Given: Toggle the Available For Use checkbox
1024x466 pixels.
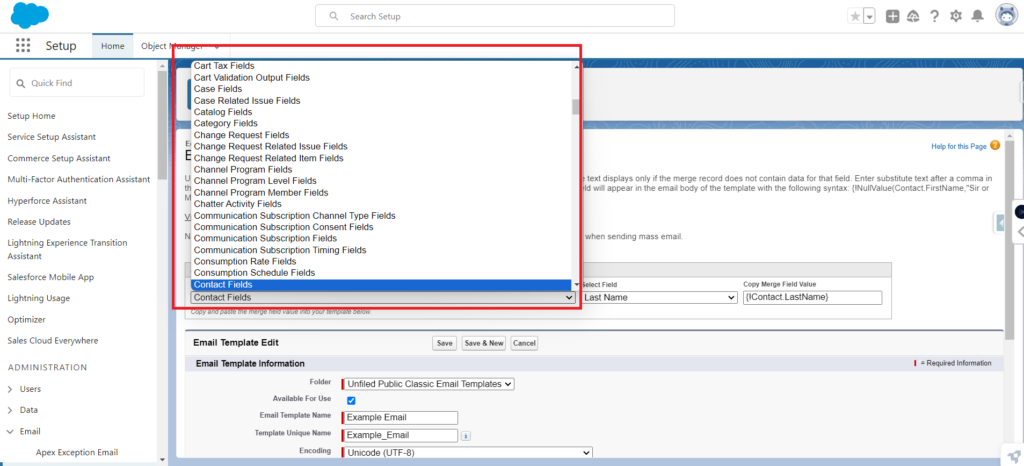Looking at the screenshot, I should (x=350, y=400).
